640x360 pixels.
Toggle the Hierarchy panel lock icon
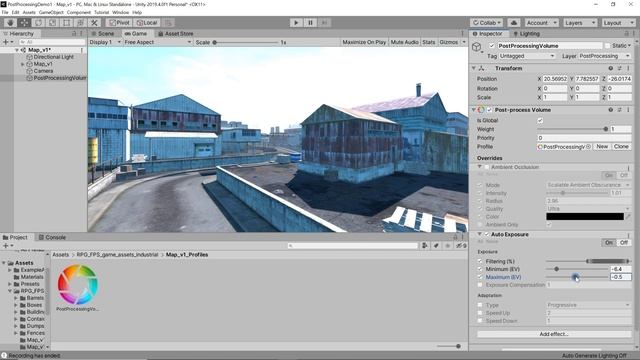tap(74, 33)
